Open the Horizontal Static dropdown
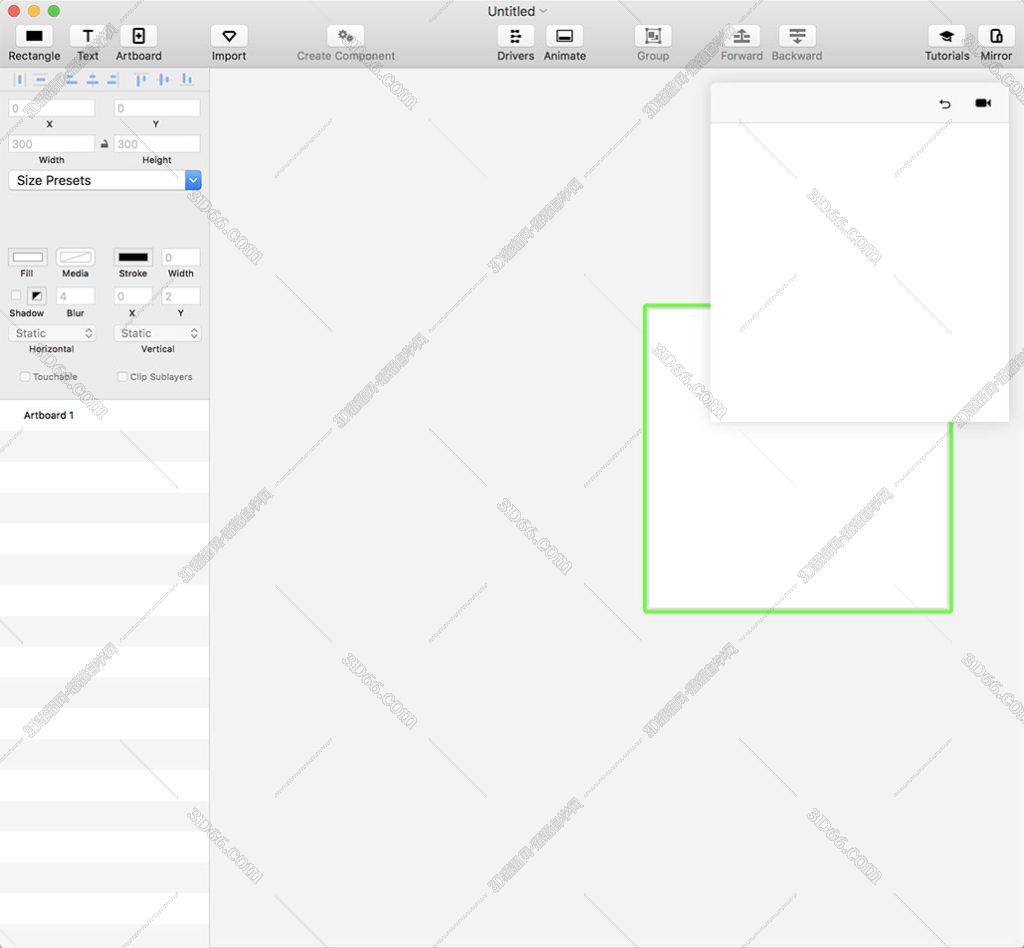The height and width of the screenshot is (948, 1024). coord(52,333)
